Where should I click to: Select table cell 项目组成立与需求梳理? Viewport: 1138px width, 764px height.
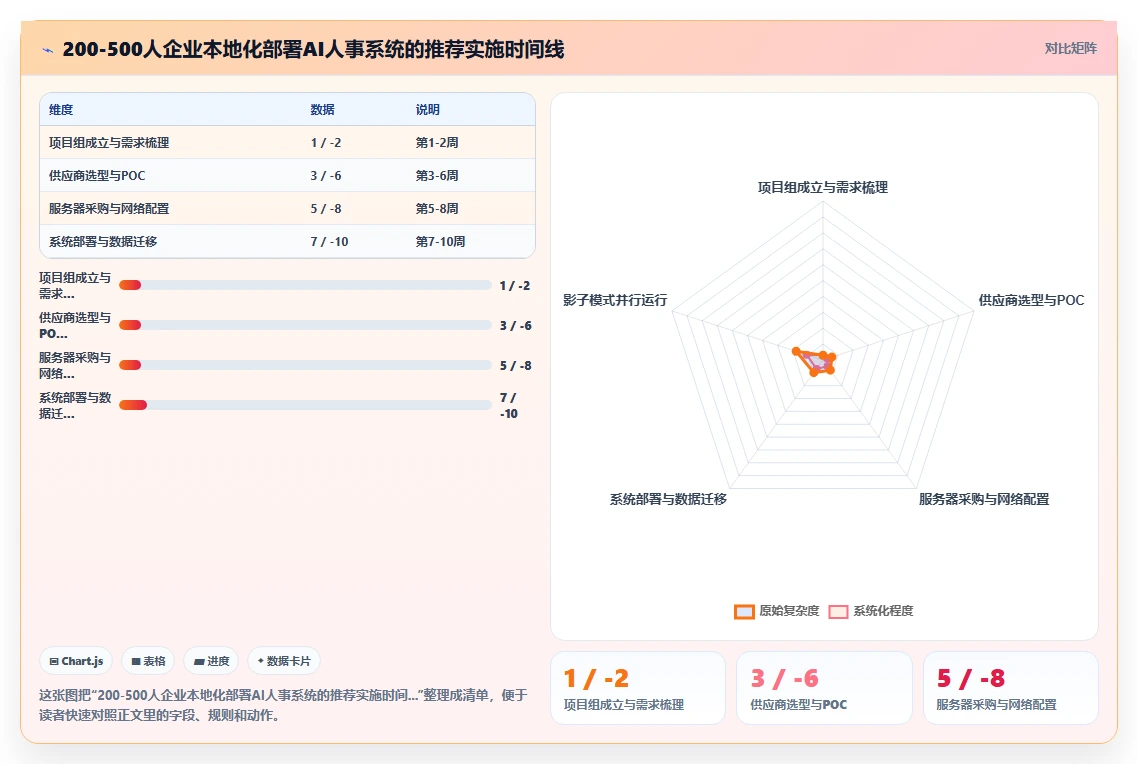tap(109, 143)
